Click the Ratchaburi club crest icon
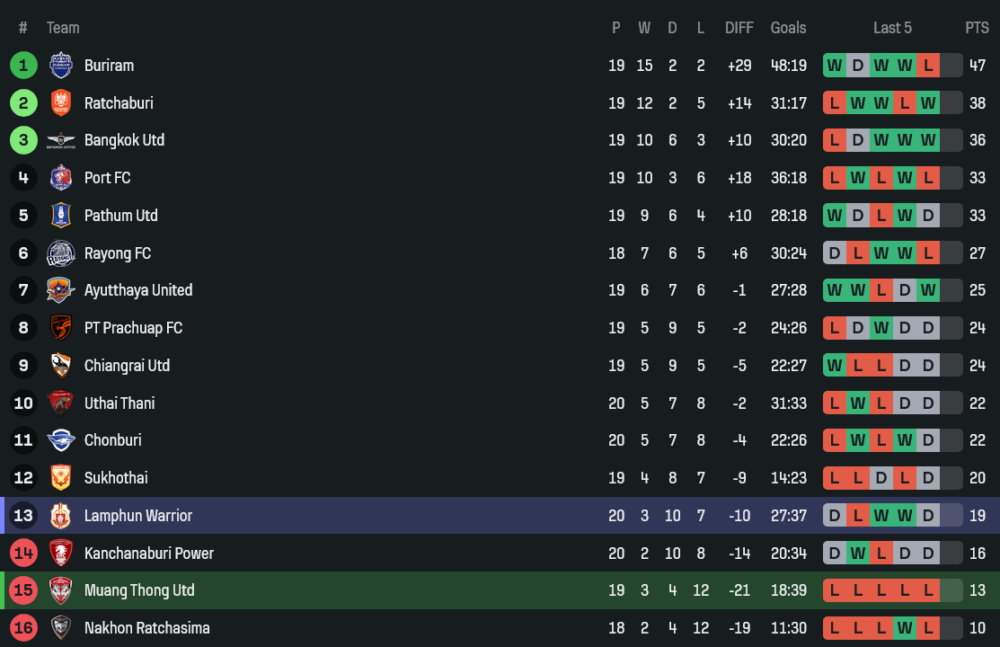Viewport: 1000px width, 647px height. [61, 103]
